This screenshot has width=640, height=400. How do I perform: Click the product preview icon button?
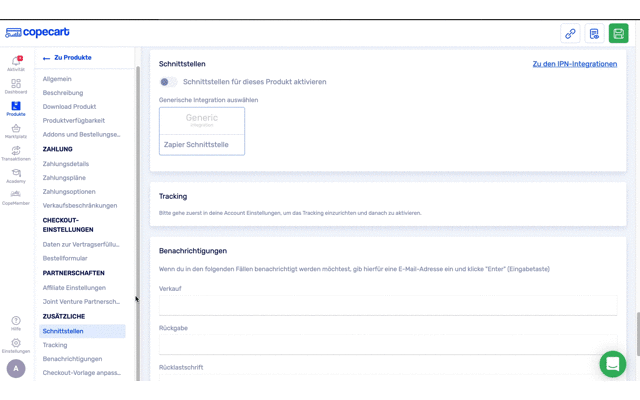coord(594,33)
